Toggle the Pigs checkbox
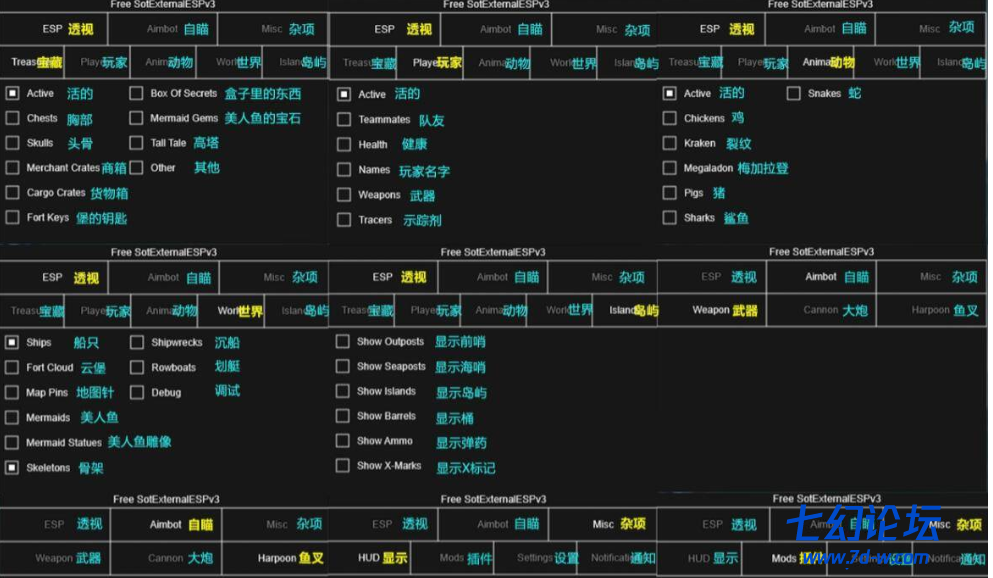The height and width of the screenshot is (578, 993). [669, 192]
